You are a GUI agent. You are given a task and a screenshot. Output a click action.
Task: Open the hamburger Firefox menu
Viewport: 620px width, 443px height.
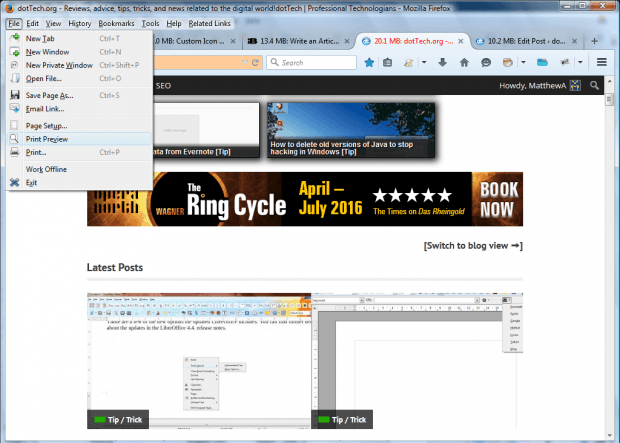click(602, 62)
